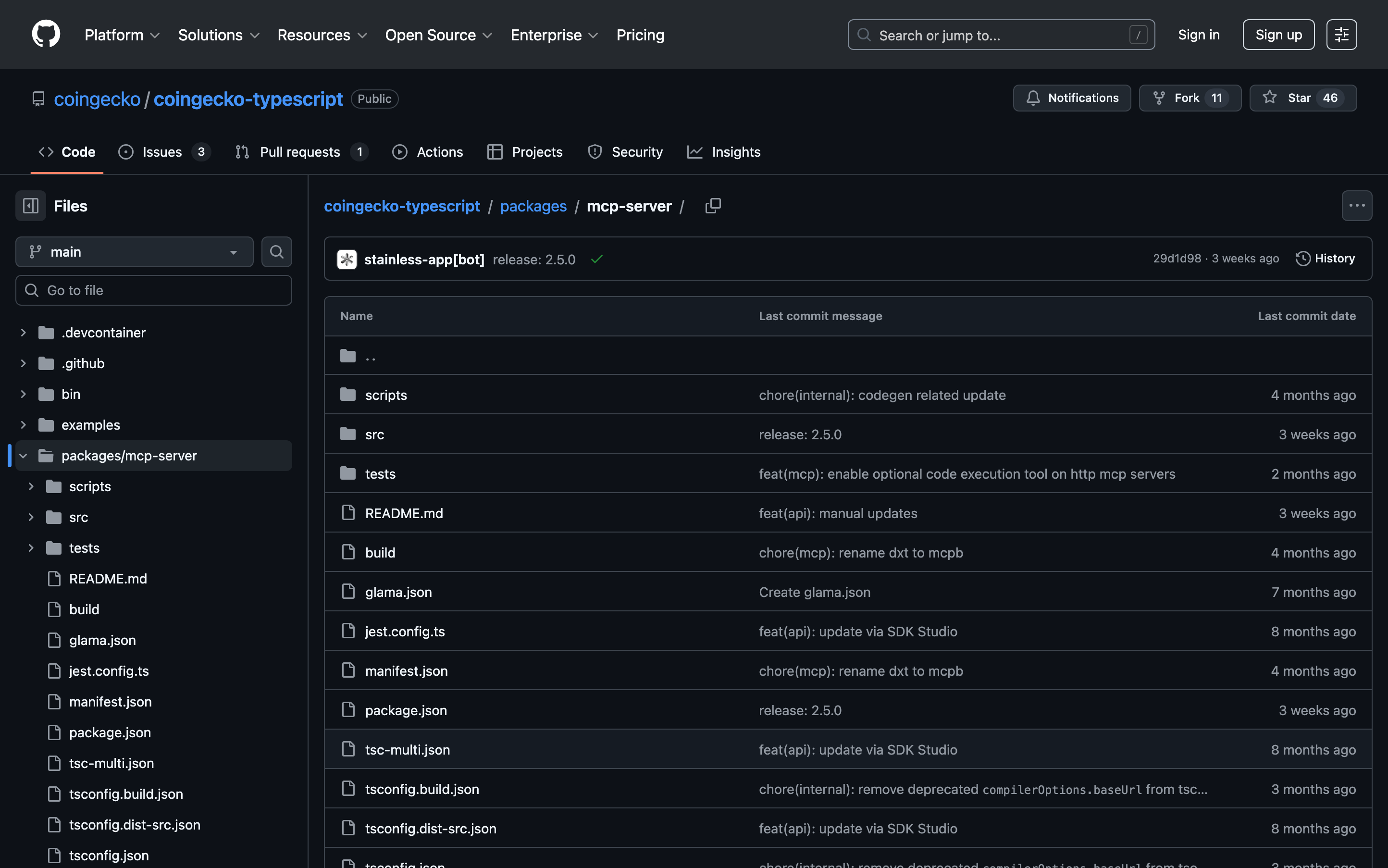
Task: Click the GitHub logo home icon
Action: coord(46,35)
